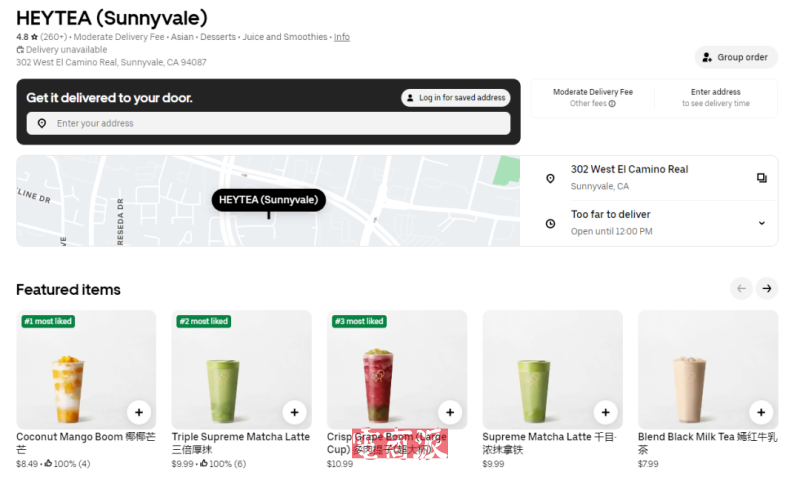Start a Group order
The width and height of the screenshot is (800, 481).
736,57
